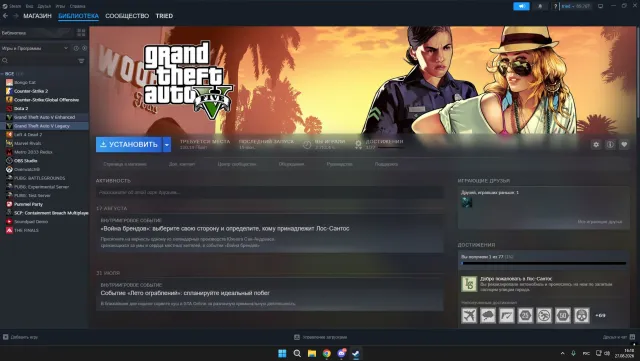The height and width of the screenshot is (361, 640).
Task: Open downloads management at bottom
Action: click(x=321, y=337)
